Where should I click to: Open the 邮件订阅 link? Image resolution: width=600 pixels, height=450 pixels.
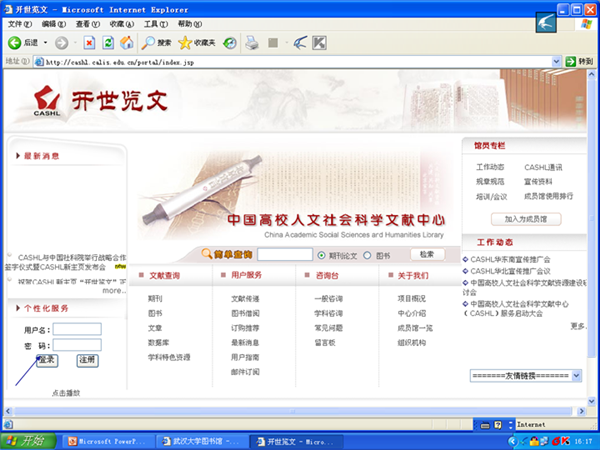[x=245, y=372]
